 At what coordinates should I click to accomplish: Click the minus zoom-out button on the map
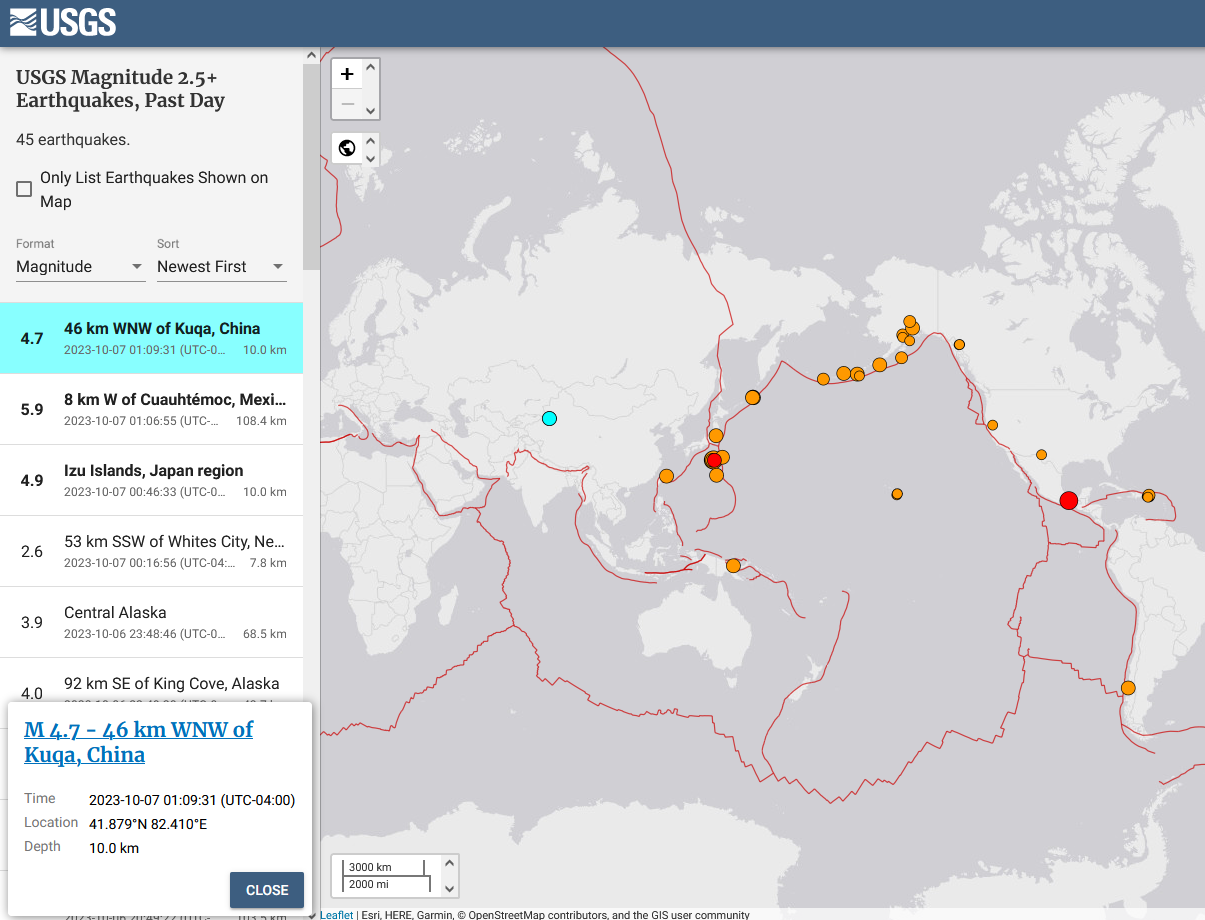[x=347, y=103]
